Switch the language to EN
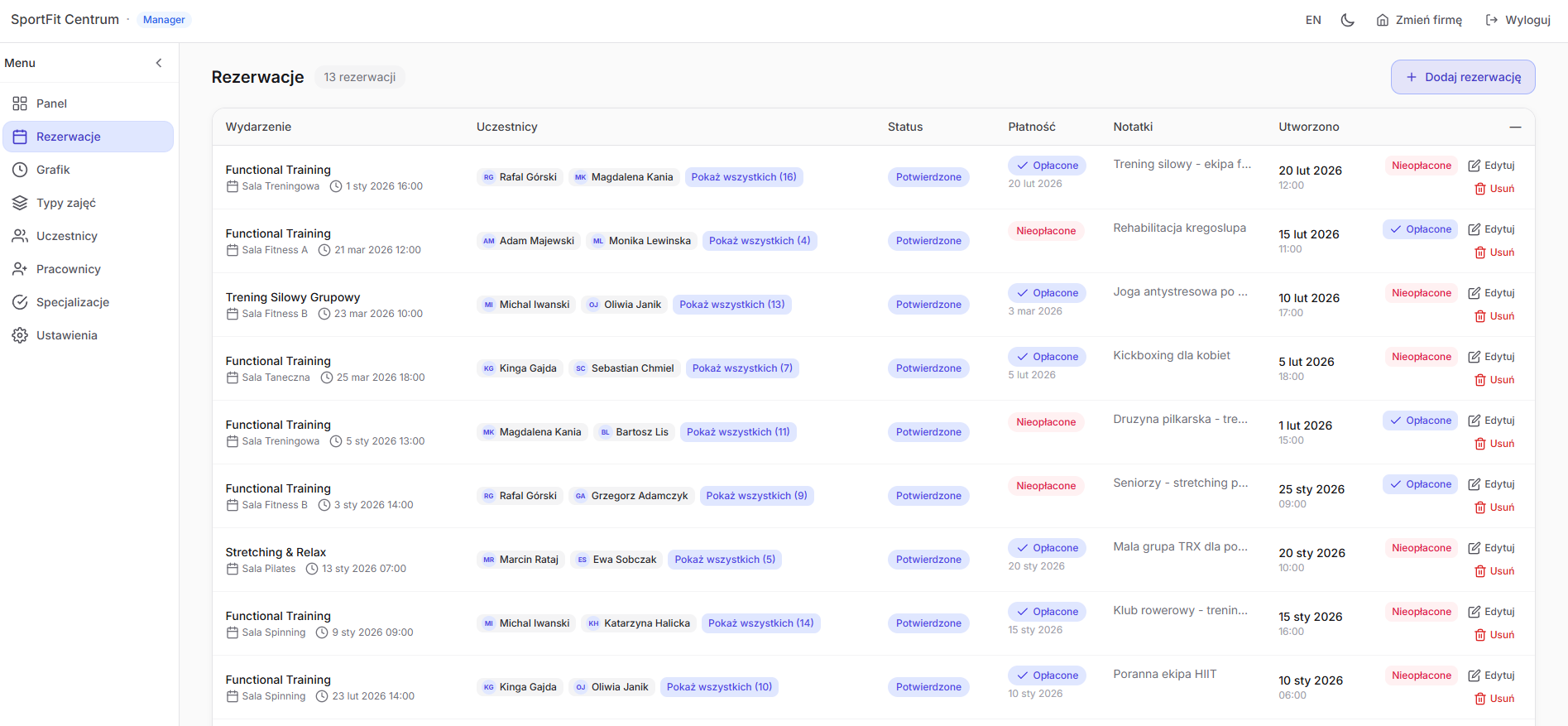The width and height of the screenshot is (1568, 726). pos(1313,20)
